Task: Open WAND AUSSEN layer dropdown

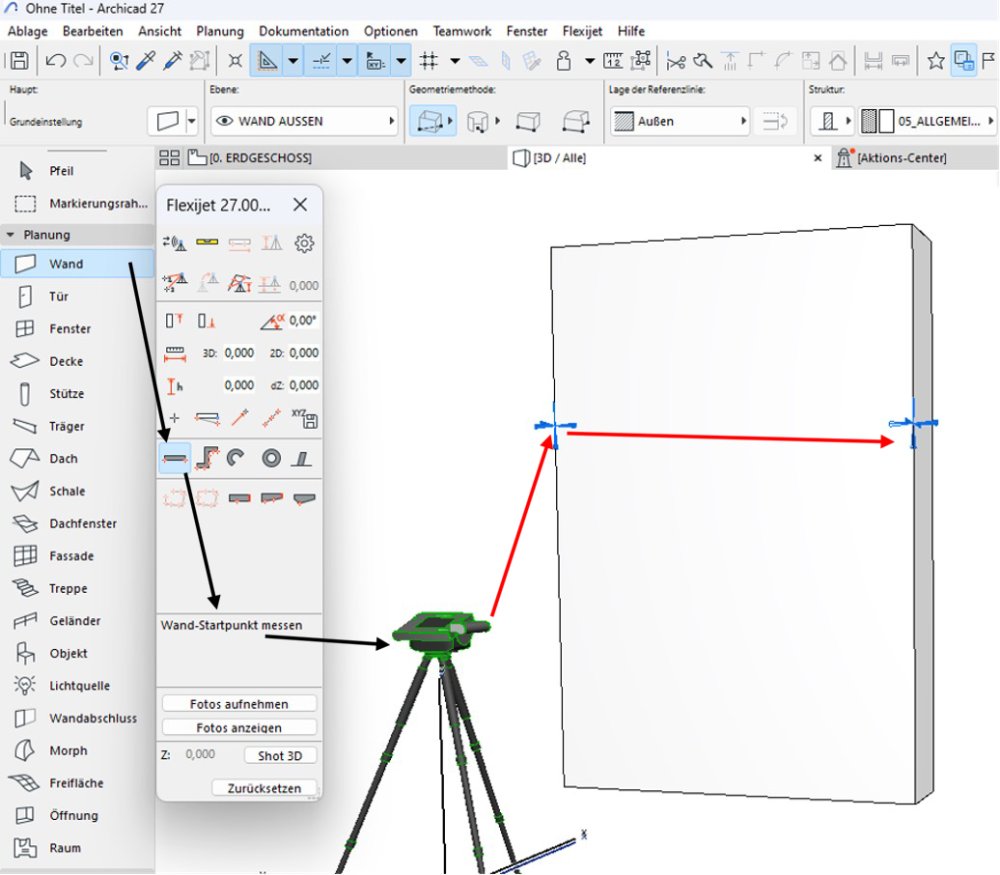Action: pyautogui.click(x=305, y=121)
